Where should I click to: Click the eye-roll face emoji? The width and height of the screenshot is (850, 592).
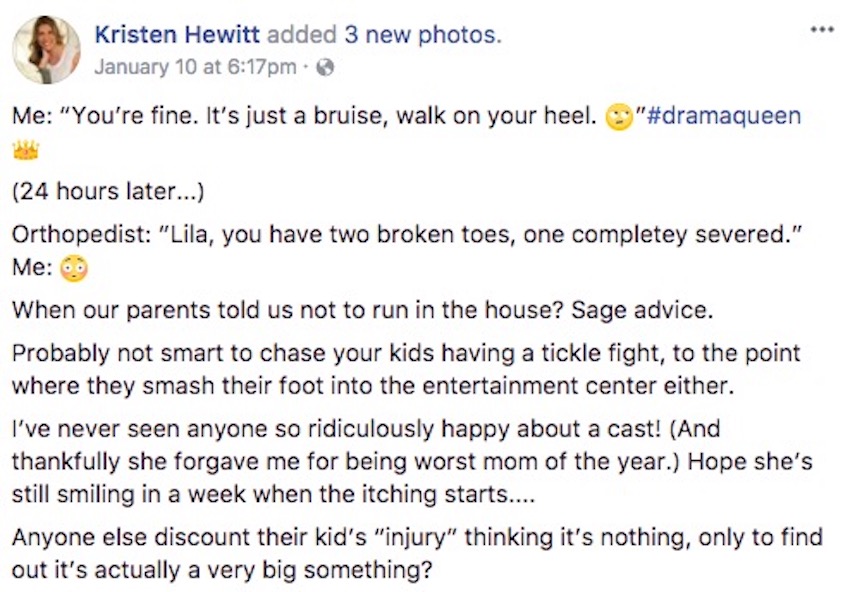tap(619, 118)
